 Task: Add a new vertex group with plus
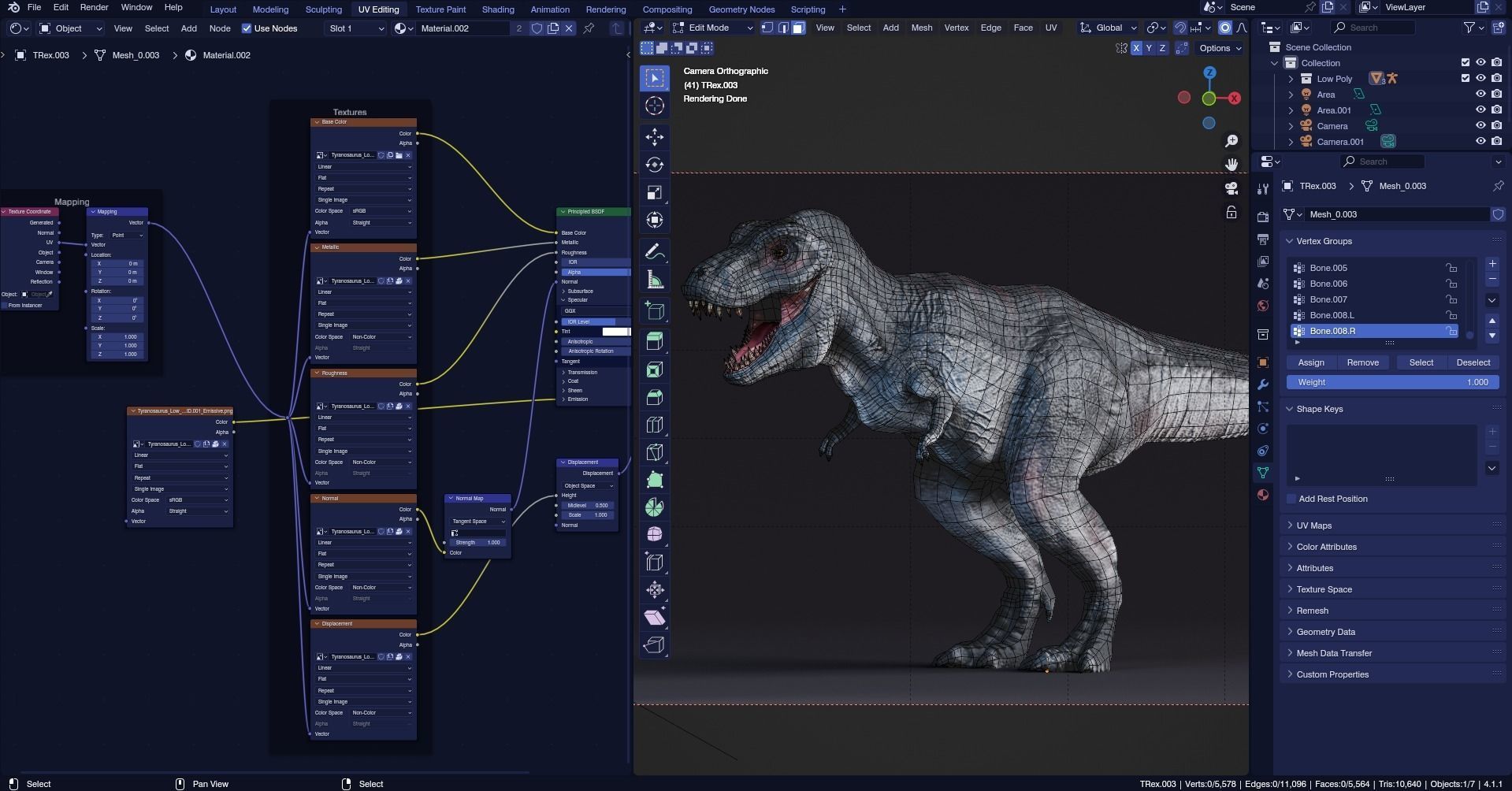[1492, 264]
